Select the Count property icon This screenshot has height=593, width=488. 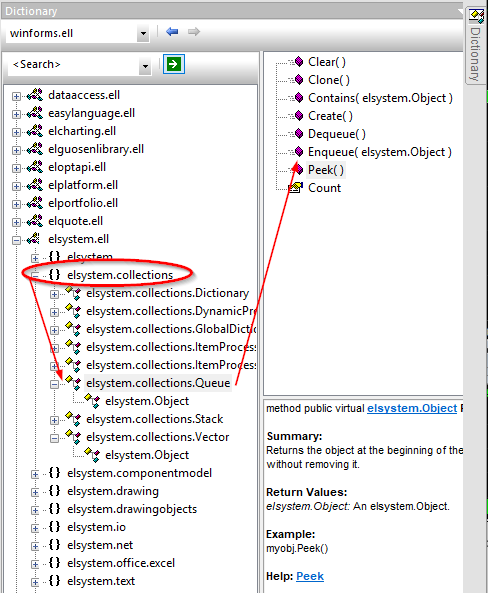pyautogui.click(x=296, y=188)
